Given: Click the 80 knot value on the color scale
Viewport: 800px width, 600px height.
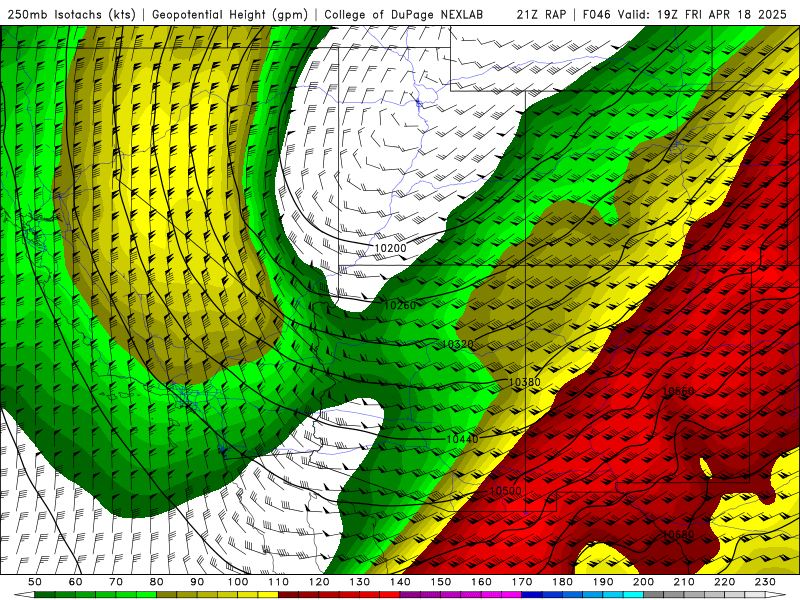Looking at the screenshot, I should coord(157,582).
